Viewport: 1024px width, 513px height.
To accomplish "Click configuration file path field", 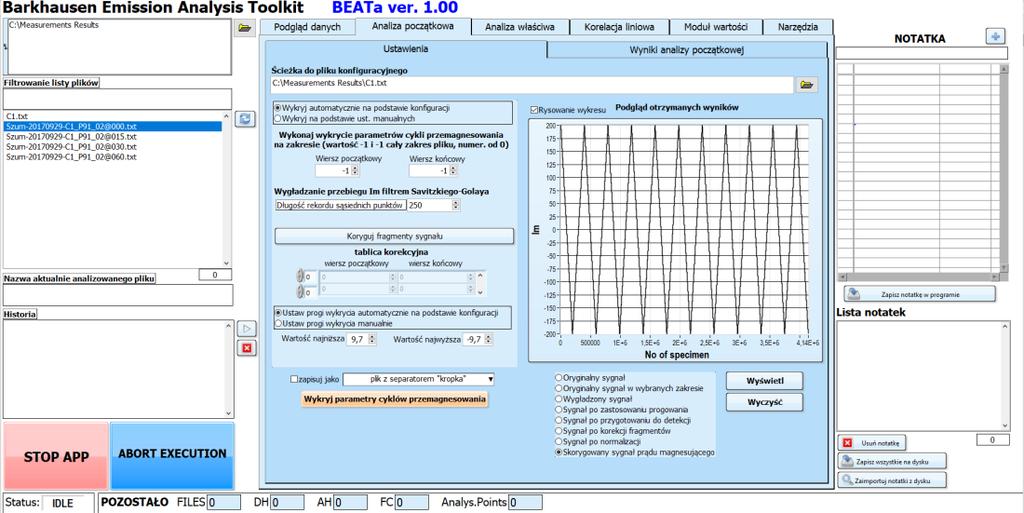I will tap(532, 84).
